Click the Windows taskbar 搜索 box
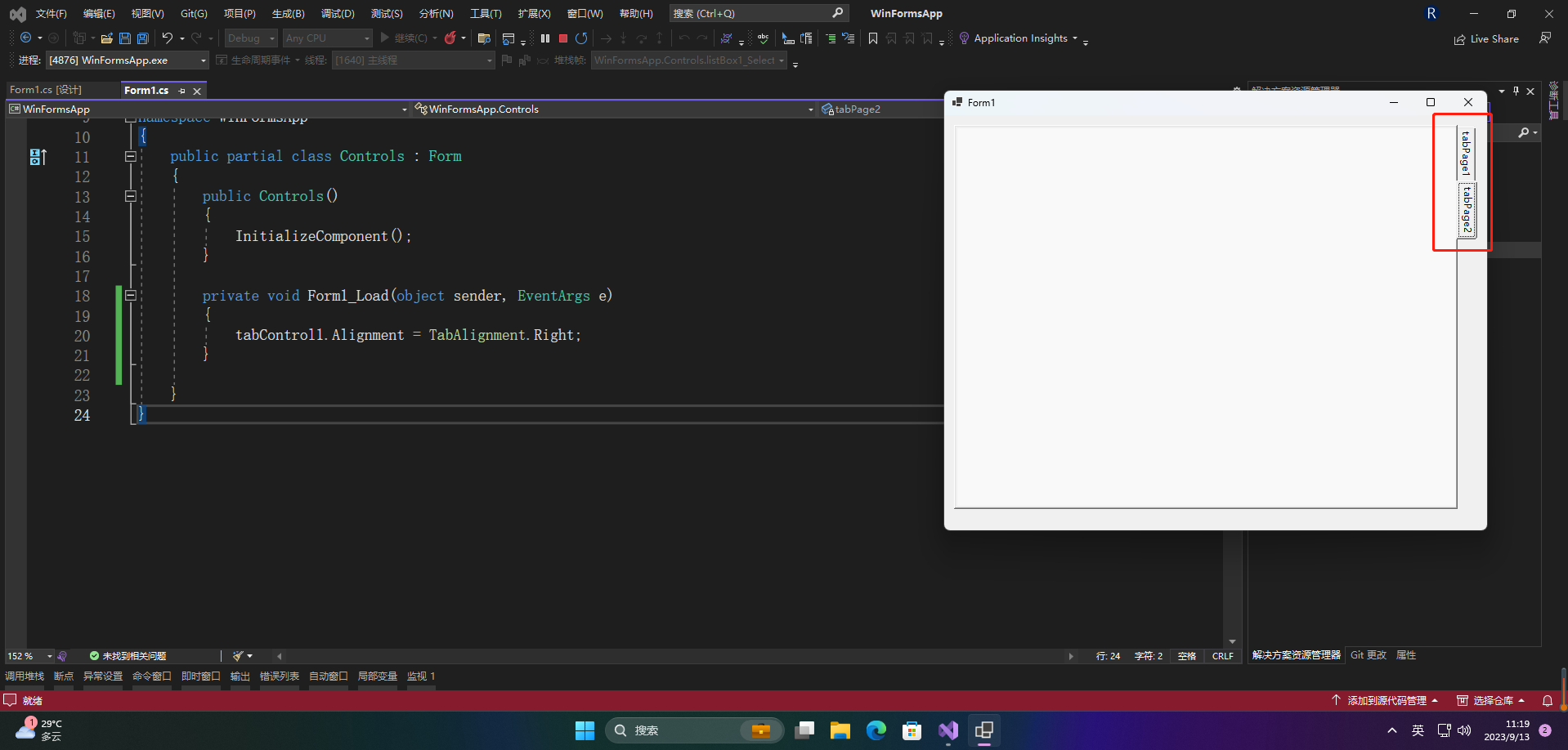The width and height of the screenshot is (1568, 750). [x=694, y=730]
